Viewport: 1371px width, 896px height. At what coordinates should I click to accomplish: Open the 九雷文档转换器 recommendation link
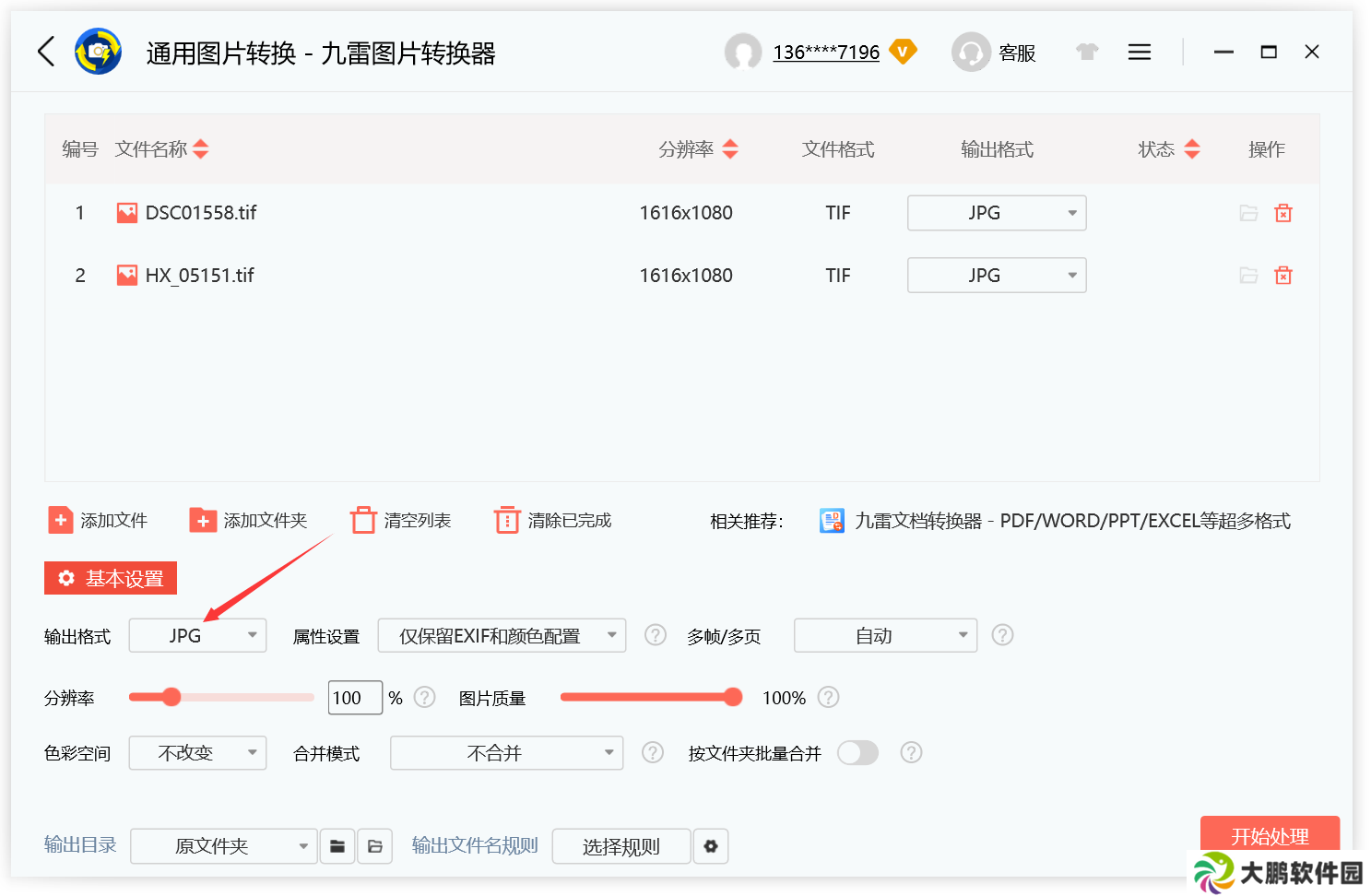tap(1073, 521)
